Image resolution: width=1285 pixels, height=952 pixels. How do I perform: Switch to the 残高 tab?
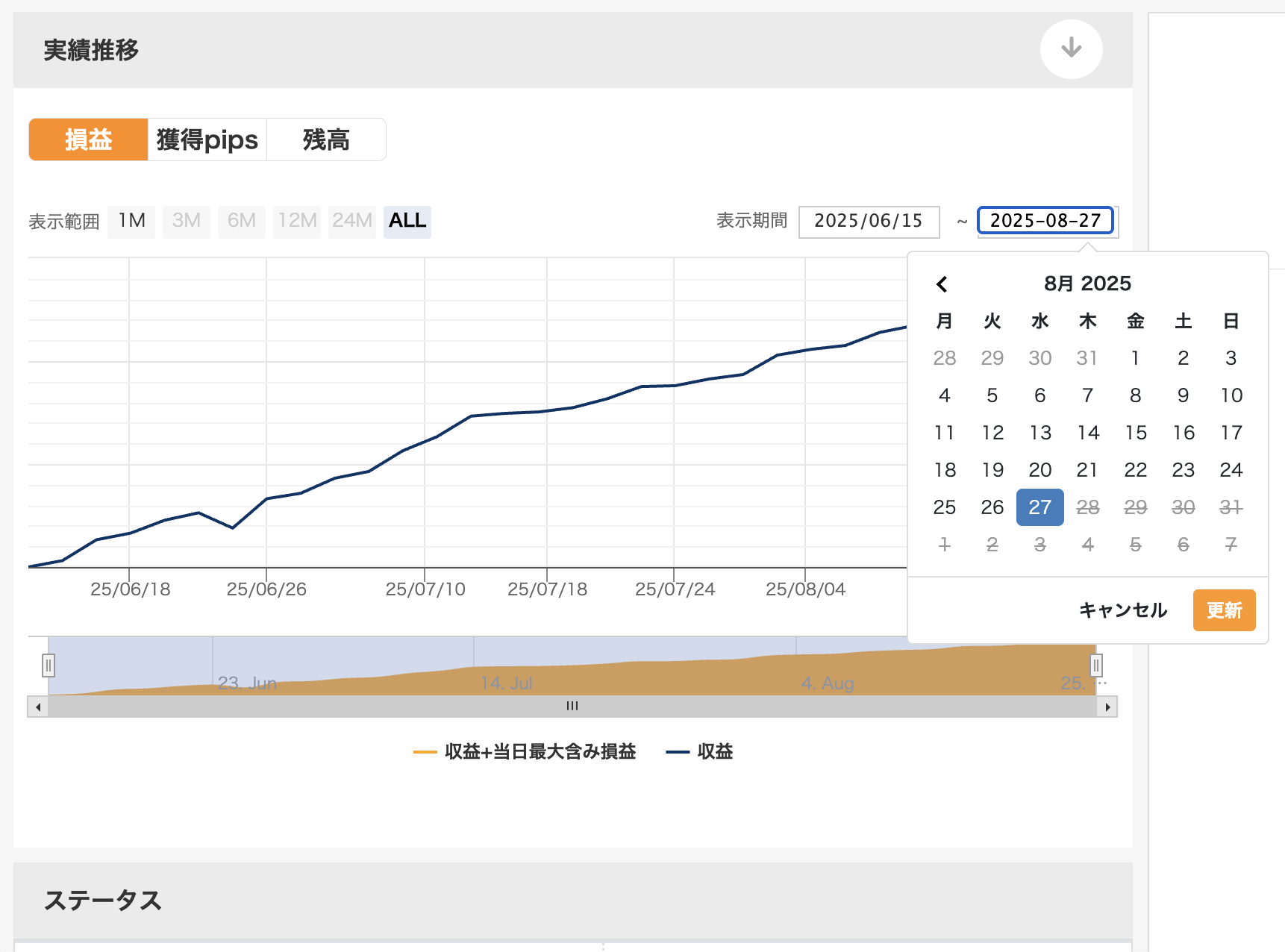coord(326,140)
